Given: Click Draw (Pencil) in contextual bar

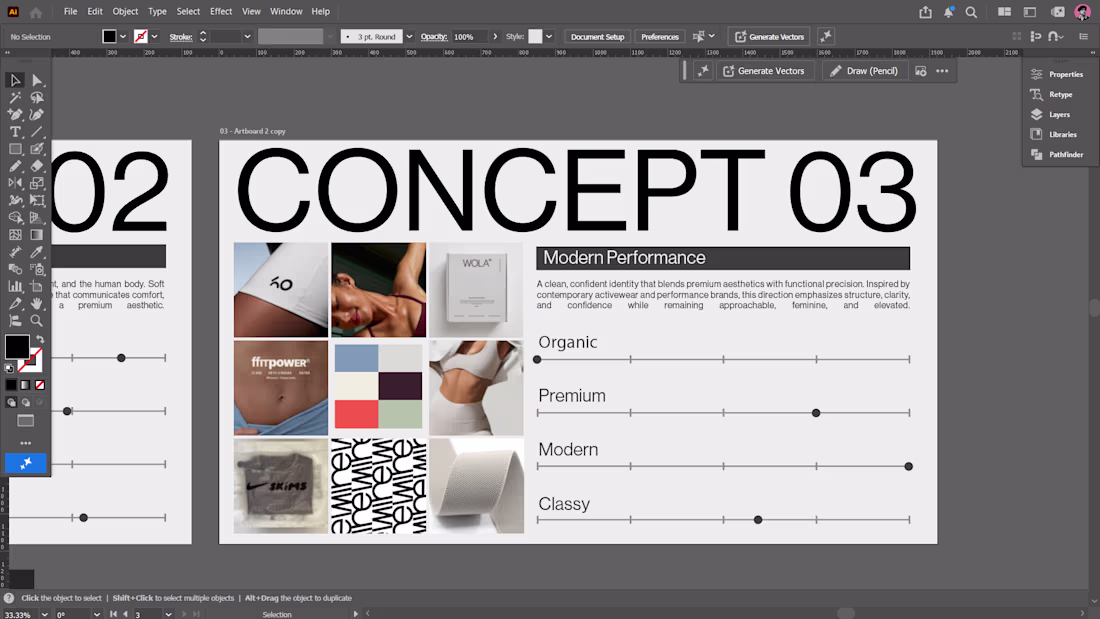Looking at the screenshot, I should click(x=864, y=71).
